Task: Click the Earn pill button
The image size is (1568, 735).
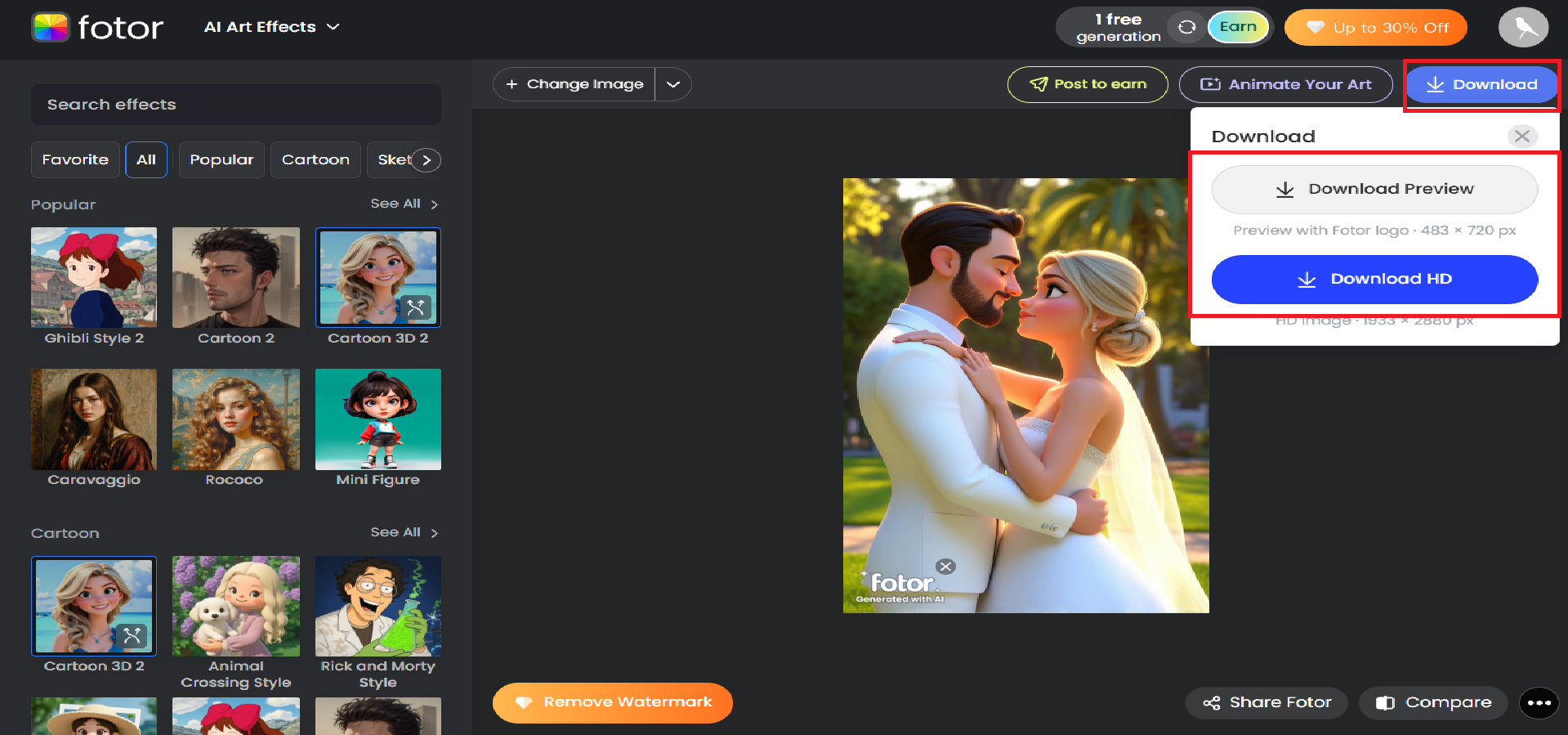Action: (1238, 27)
